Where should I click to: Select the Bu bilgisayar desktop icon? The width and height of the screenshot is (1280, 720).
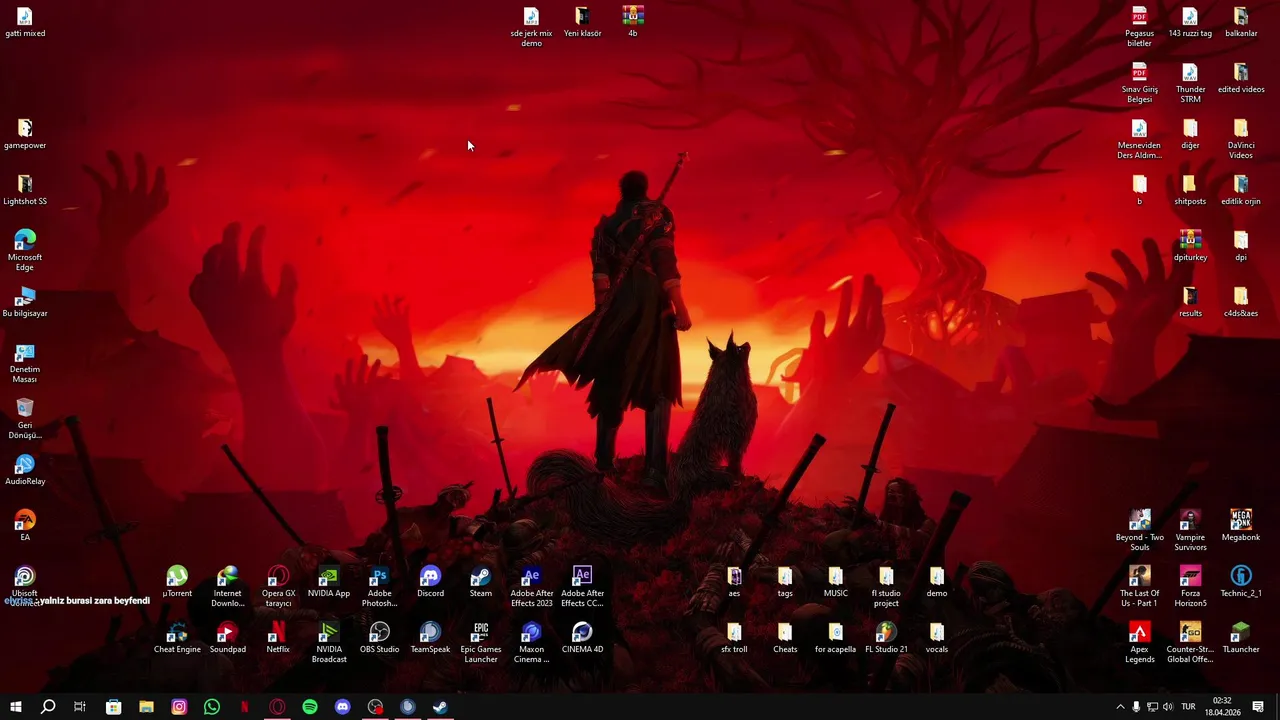[25, 302]
